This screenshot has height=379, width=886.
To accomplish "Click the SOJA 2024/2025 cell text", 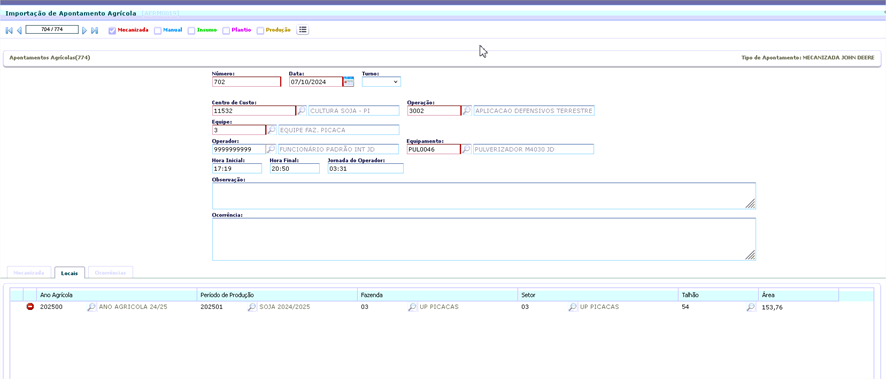I will pos(285,307).
